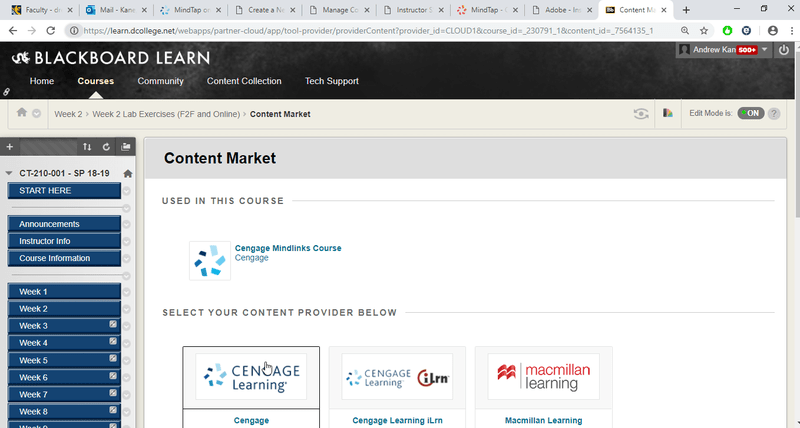Screen dimensions: 800x428
Task: Collapse the CT-210-001 course menu
Action: tap(9, 173)
